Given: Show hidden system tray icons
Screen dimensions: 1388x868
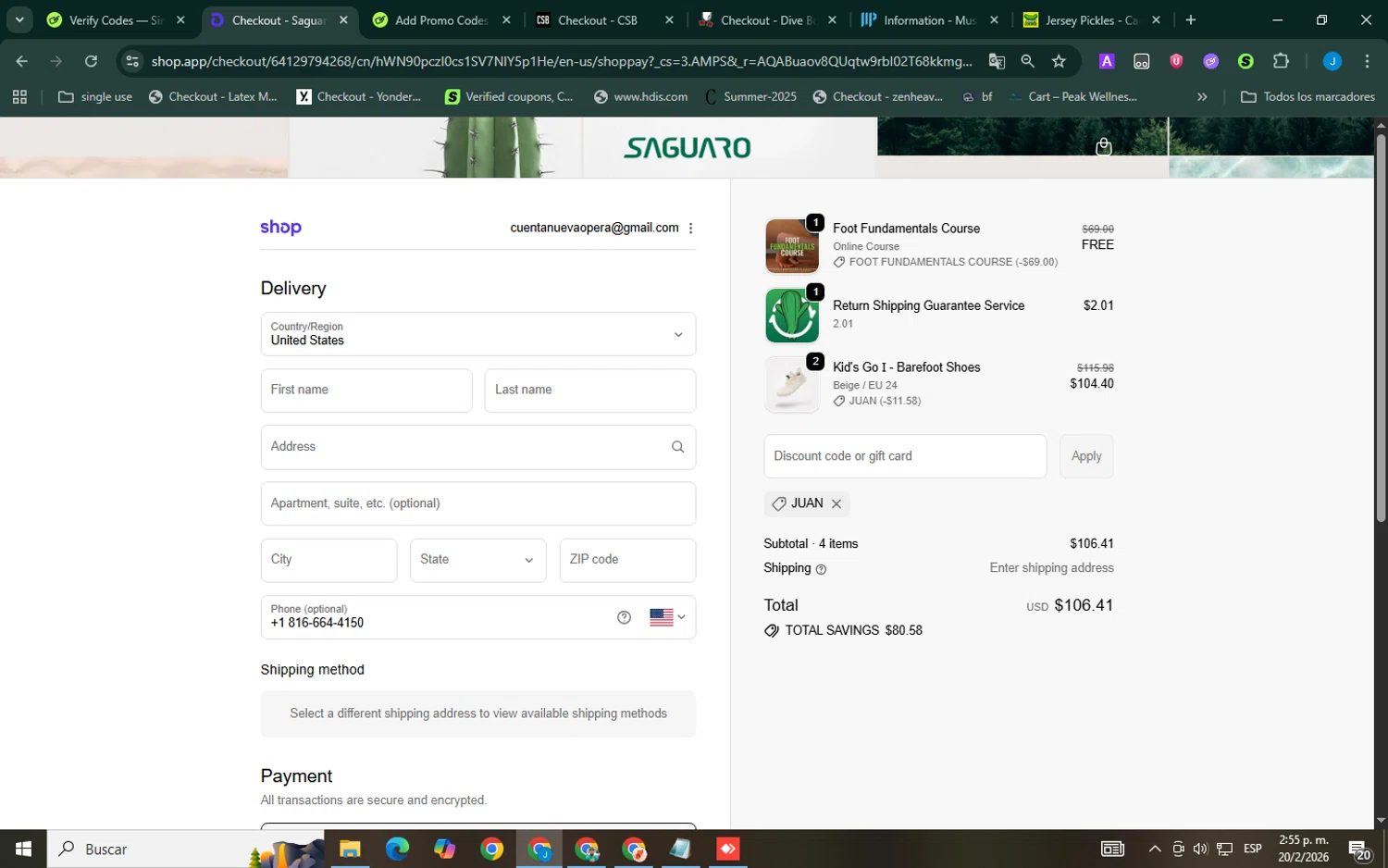Looking at the screenshot, I should tap(1155, 849).
